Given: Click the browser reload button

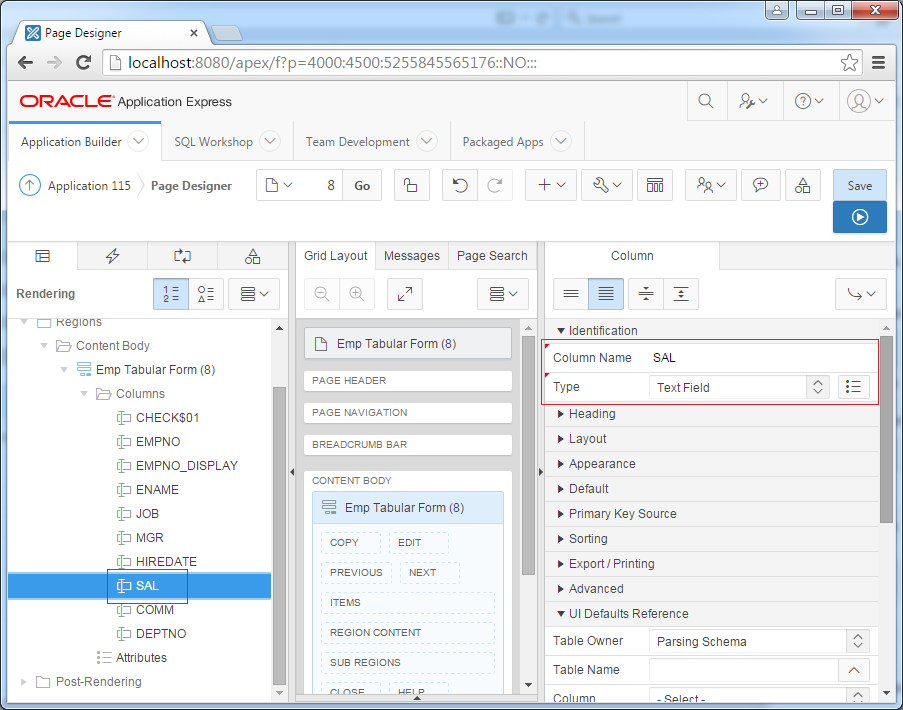Looking at the screenshot, I should 84,63.
